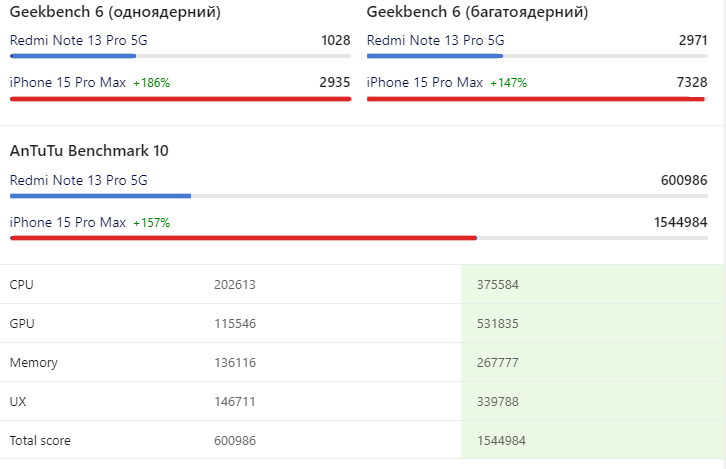The width and height of the screenshot is (726, 469).
Task: Click the multi-core score 7328
Action: [x=692, y=82]
